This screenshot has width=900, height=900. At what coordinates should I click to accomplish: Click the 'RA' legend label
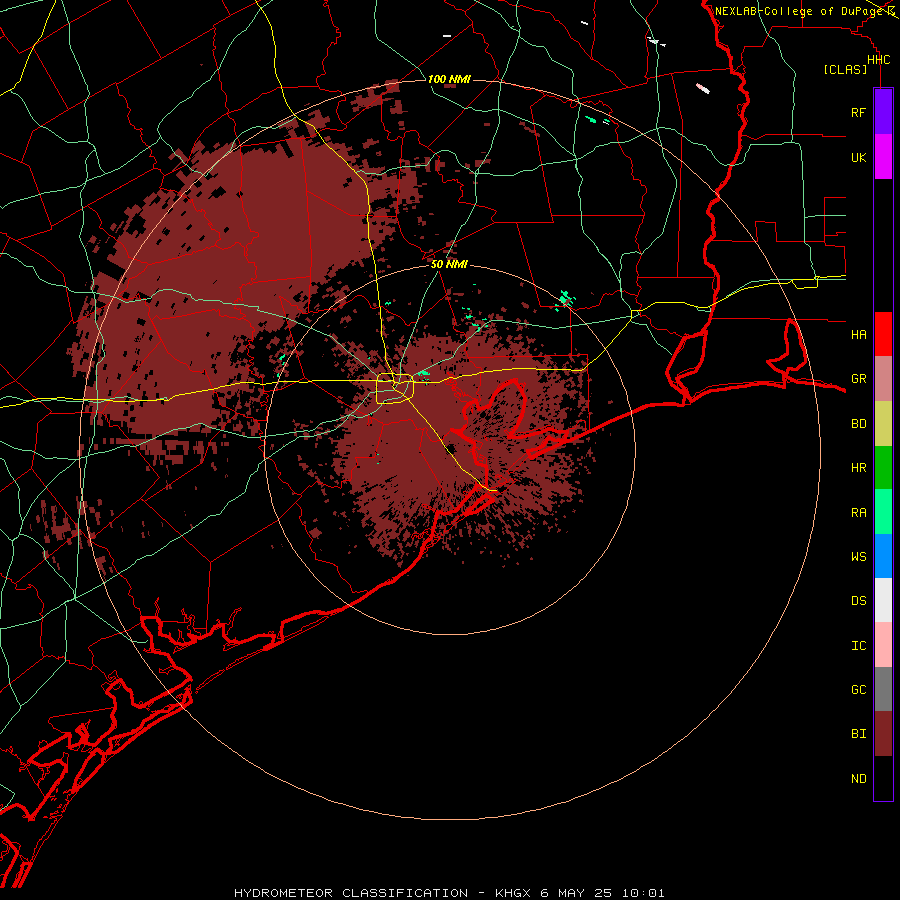[858, 513]
